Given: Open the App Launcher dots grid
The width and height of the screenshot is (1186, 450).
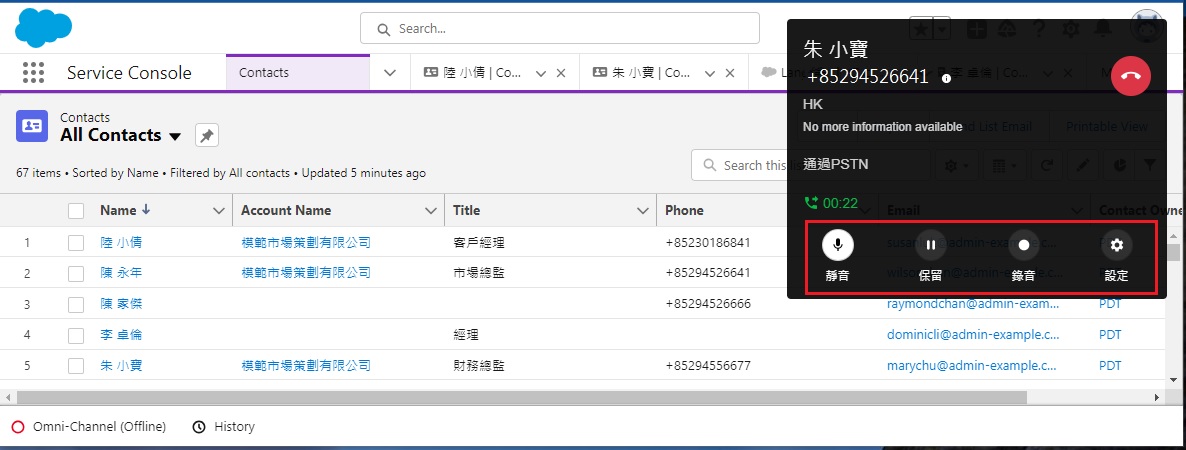Looking at the screenshot, I should click(x=33, y=73).
